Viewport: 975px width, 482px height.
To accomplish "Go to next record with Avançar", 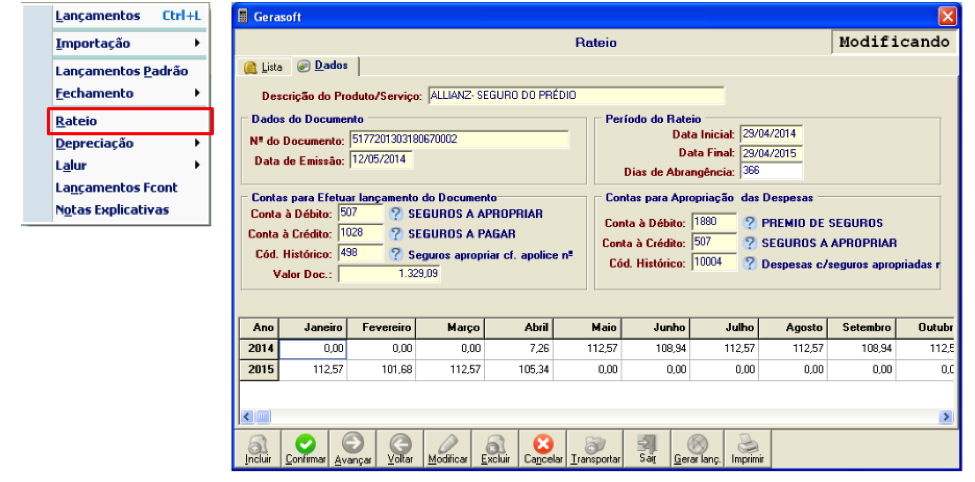I will [x=353, y=449].
